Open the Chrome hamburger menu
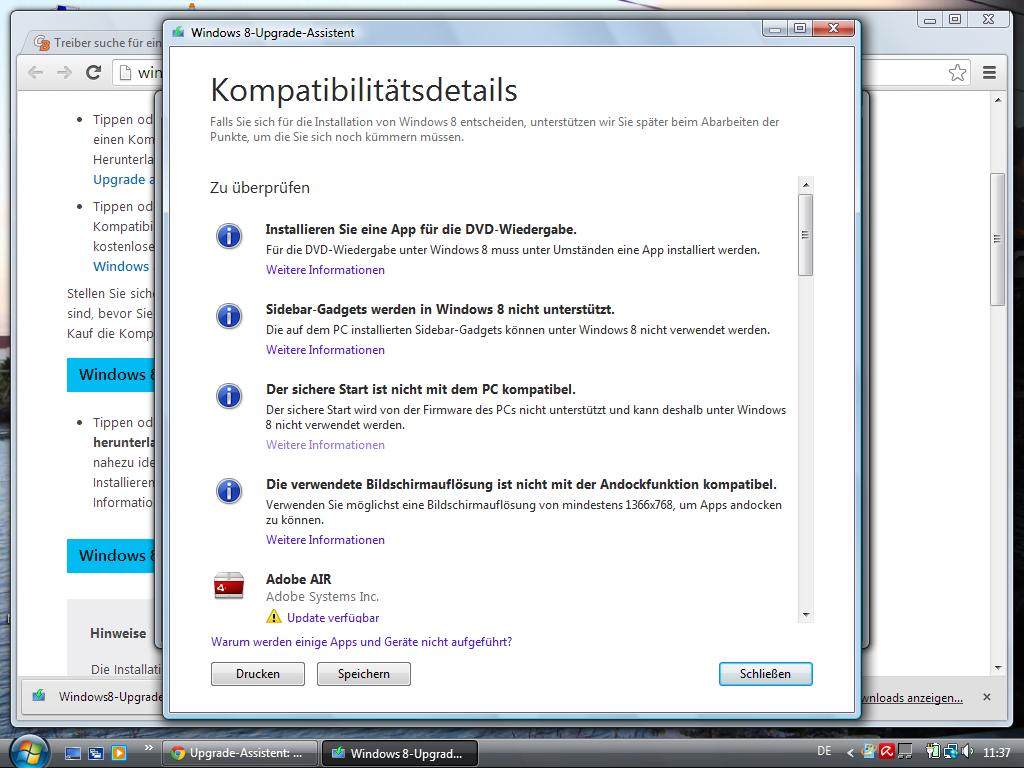The height and width of the screenshot is (768, 1024). tap(989, 72)
